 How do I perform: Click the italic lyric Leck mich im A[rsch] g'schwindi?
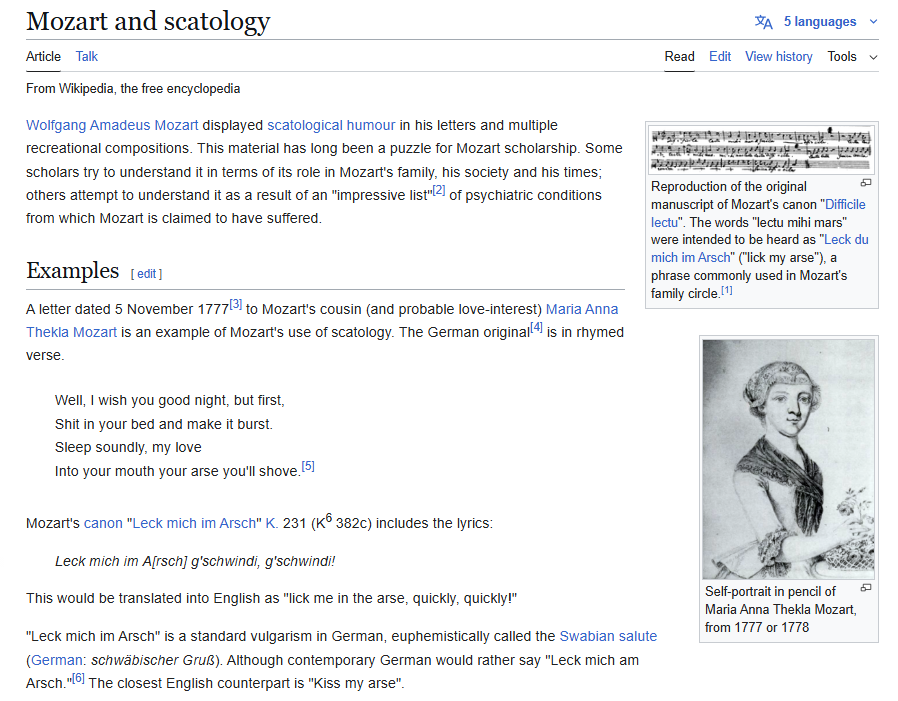click(195, 562)
